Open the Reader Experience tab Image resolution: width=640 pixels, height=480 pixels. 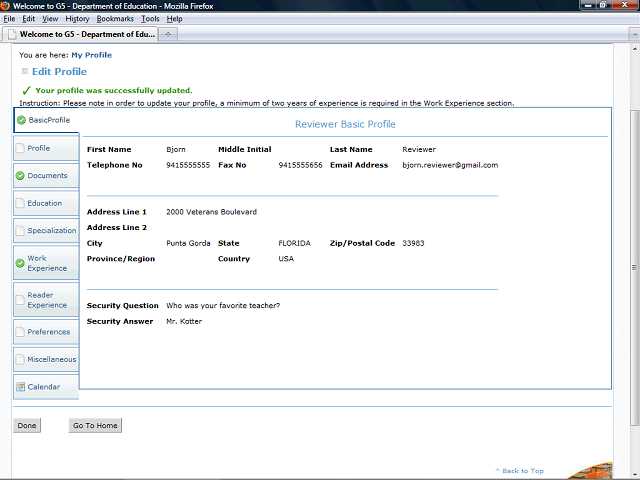[x=47, y=300]
